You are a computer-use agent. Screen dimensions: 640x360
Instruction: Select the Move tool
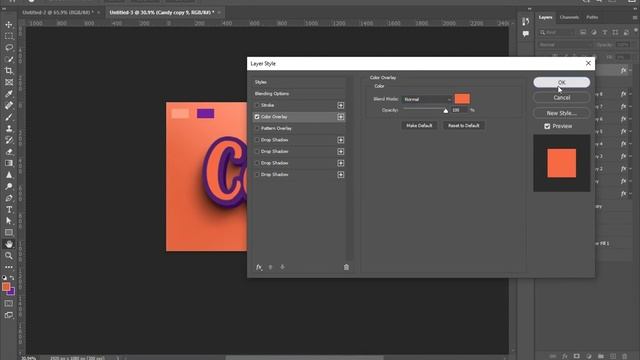point(9,24)
